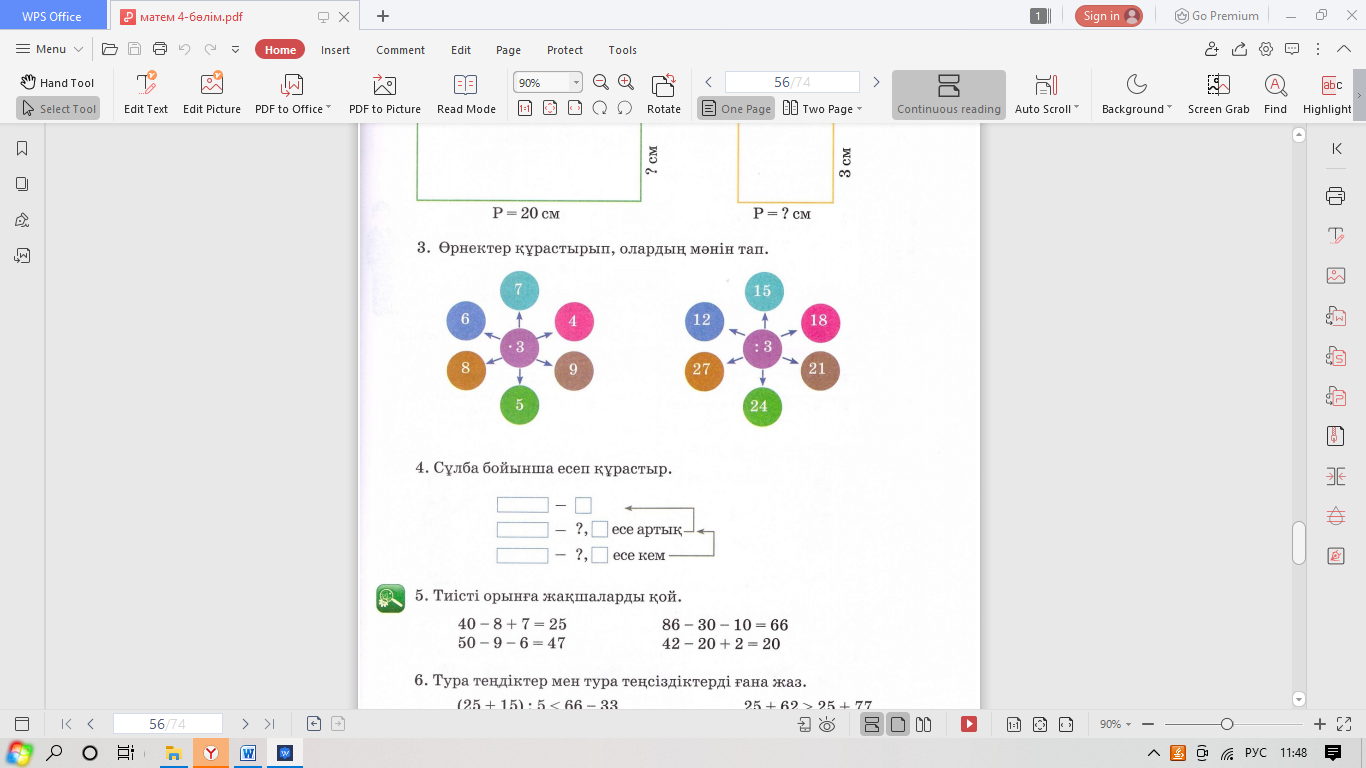Viewport: 1366px width, 768px height.
Task: Go to the next page arrow in toolbar
Action: pyautogui.click(x=877, y=83)
